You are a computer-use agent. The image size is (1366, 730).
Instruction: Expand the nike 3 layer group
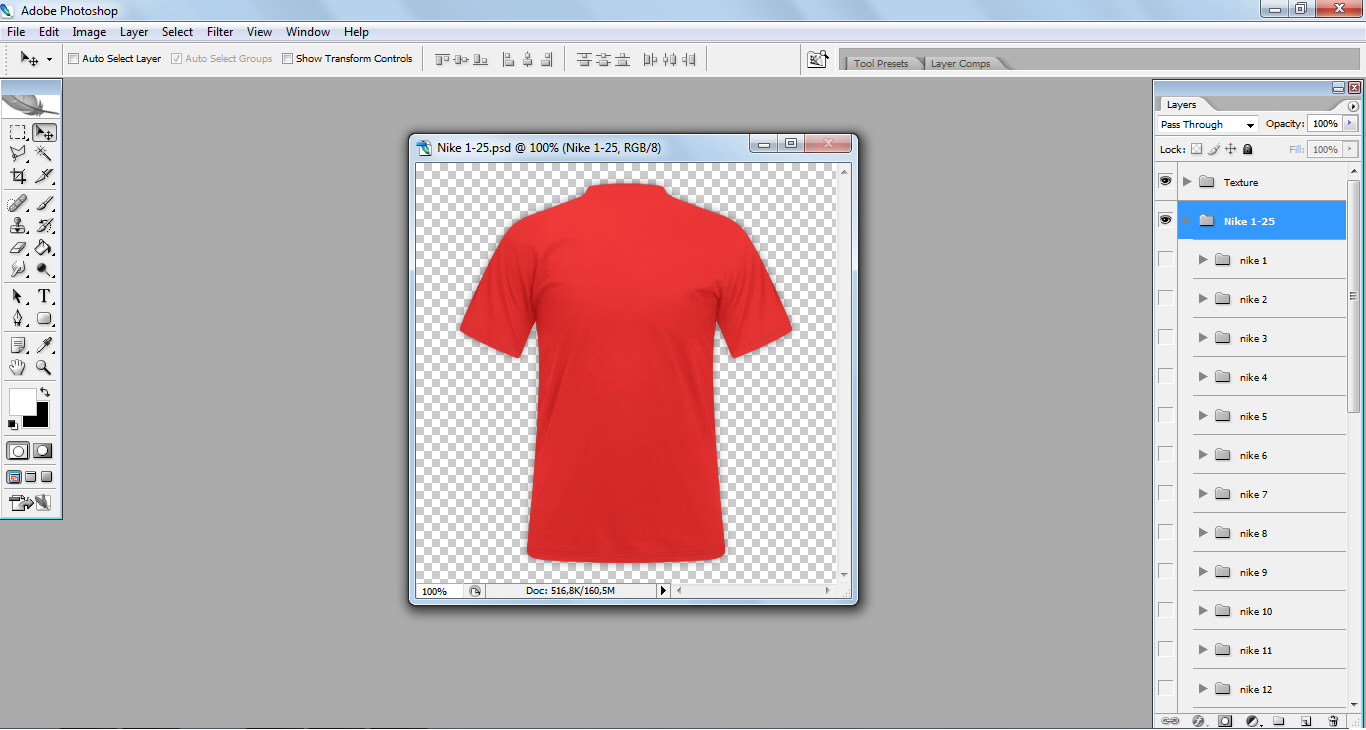[1203, 338]
